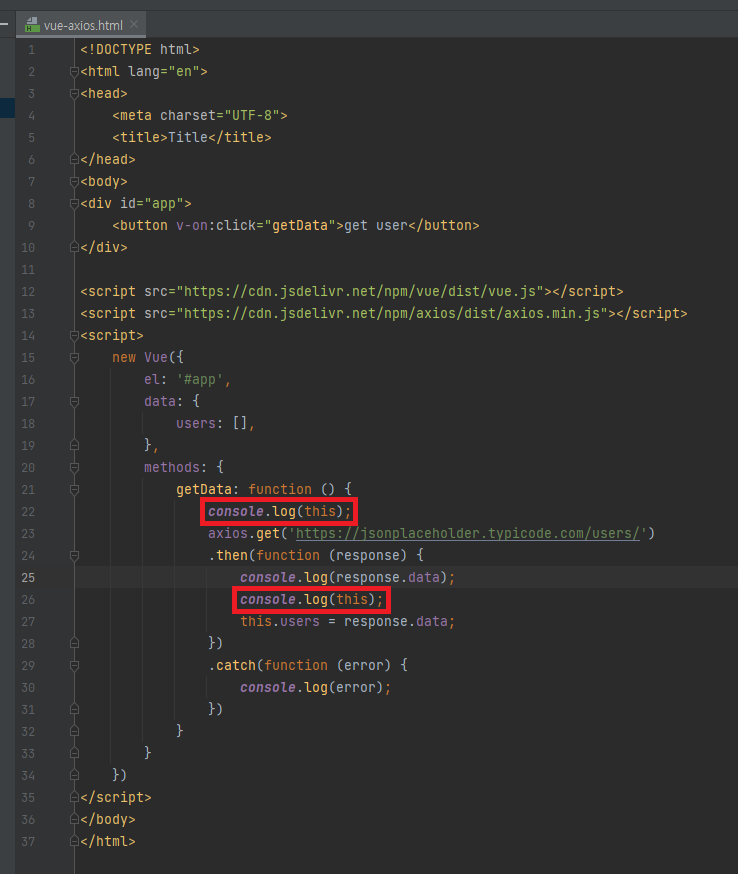Close the vue-axios.html editor tab
The width and height of the screenshot is (738, 874).
click(x=134, y=24)
